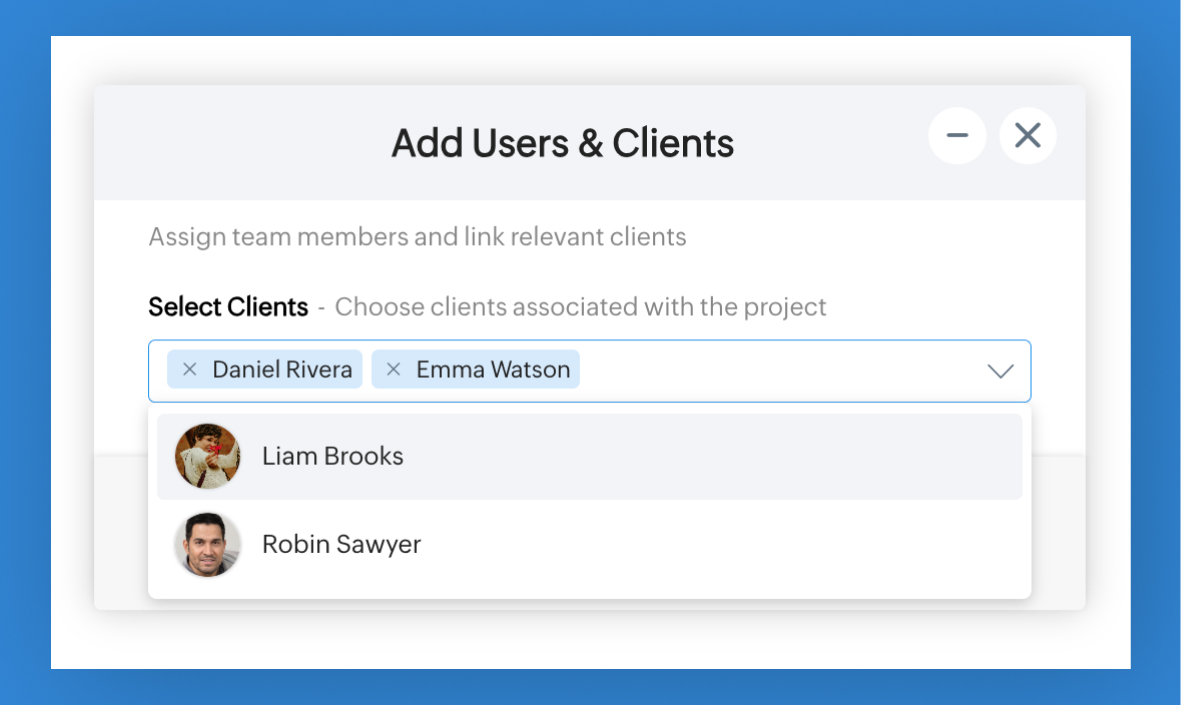The image size is (1181, 705).
Task: Click the Add Users & Clients title
Action: tap(562, 143)
